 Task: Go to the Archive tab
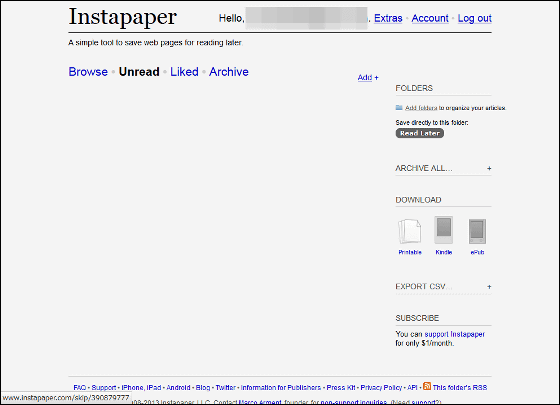point(229,72)
